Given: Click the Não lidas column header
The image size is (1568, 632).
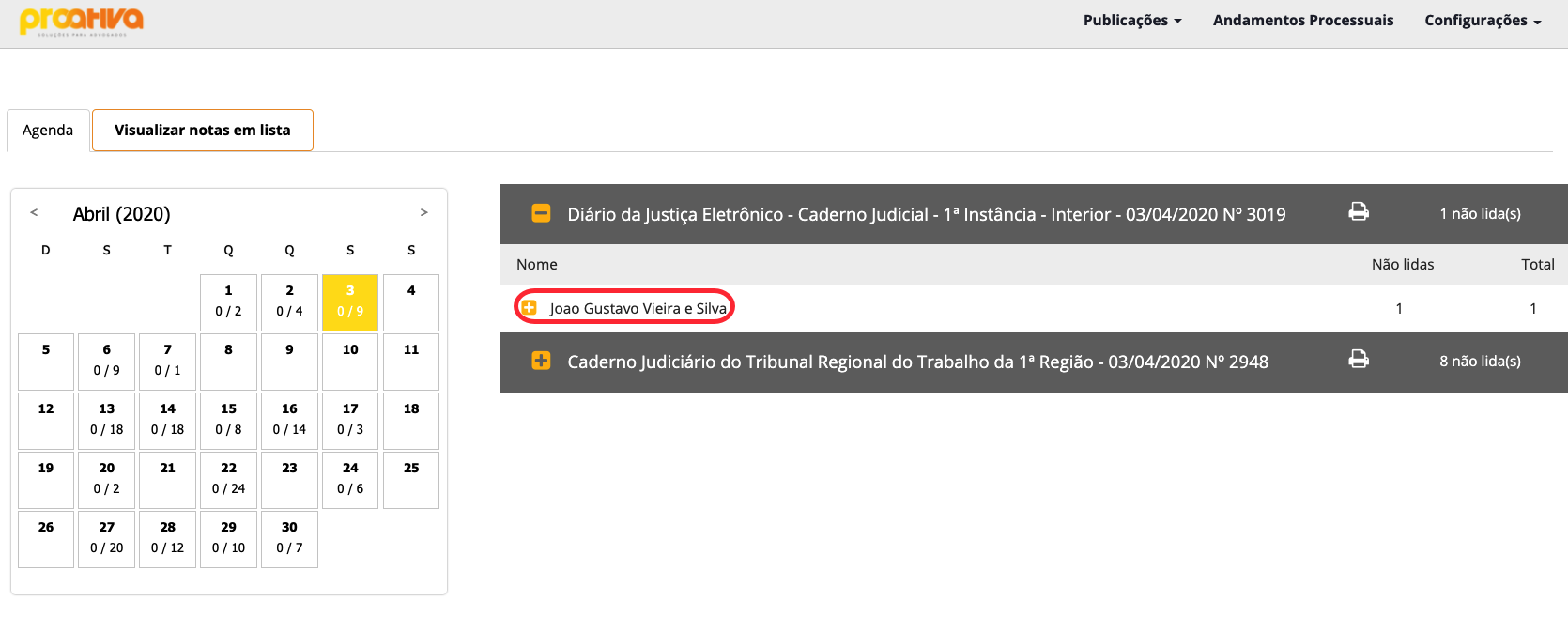Looking at the screenshot, I should click(1403, 265).
